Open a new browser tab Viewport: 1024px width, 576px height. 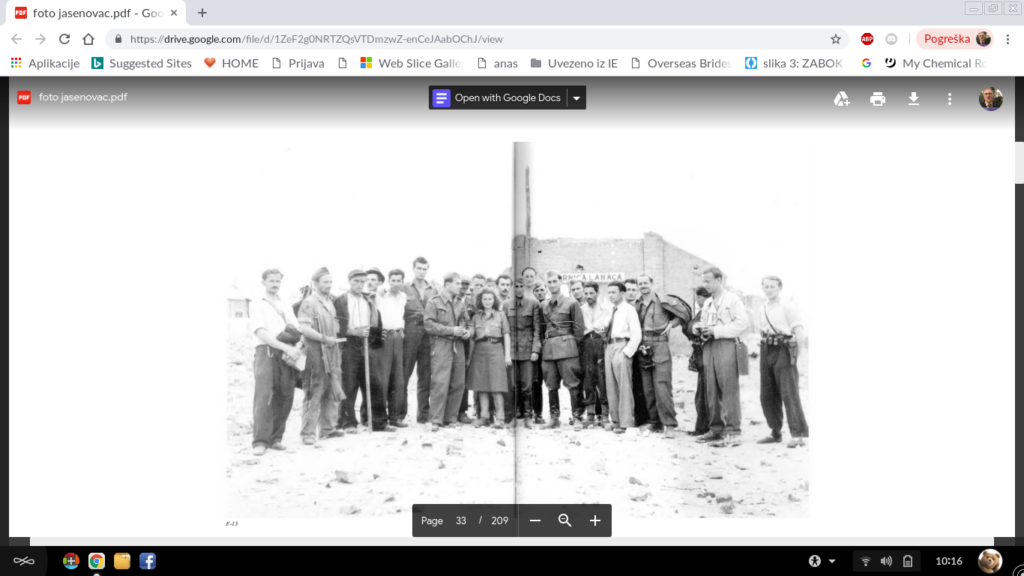(202, 13)
